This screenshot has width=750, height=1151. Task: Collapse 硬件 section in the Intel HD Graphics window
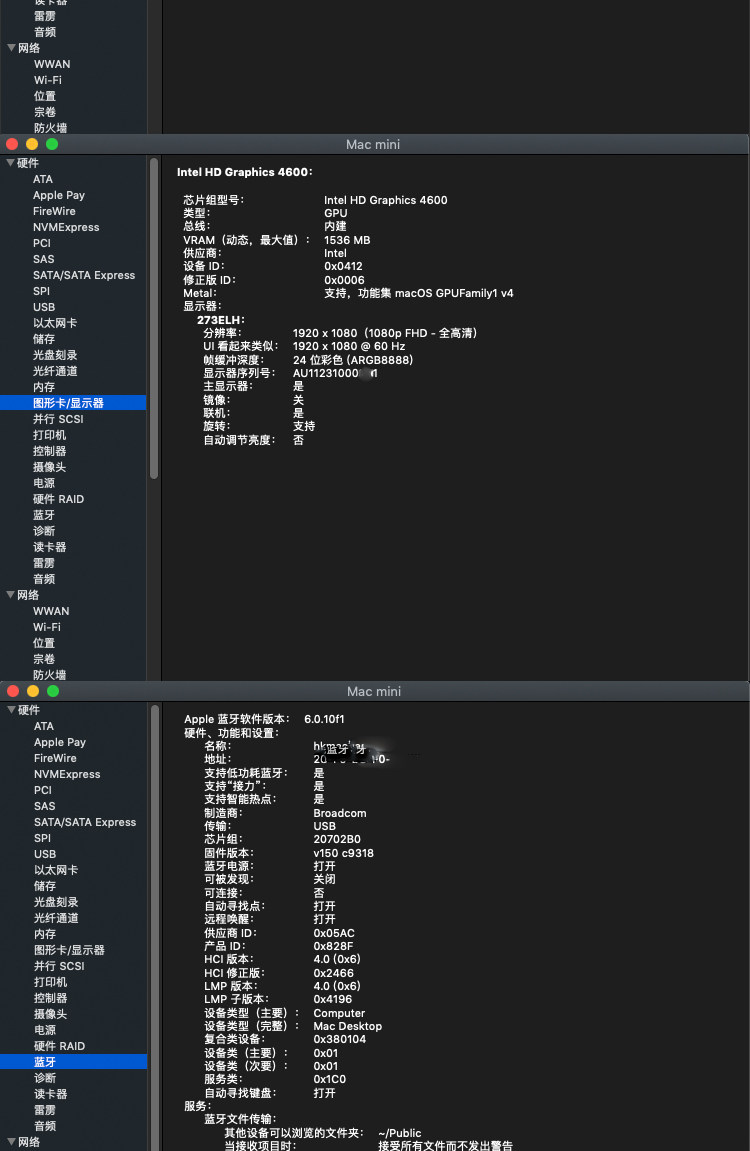point(11,163)
